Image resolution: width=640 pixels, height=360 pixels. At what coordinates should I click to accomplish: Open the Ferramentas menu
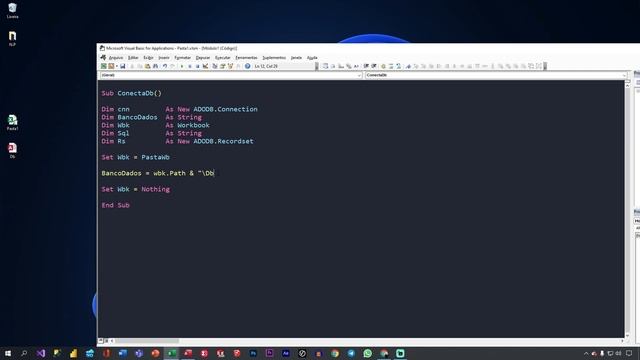tap(246, 58)
